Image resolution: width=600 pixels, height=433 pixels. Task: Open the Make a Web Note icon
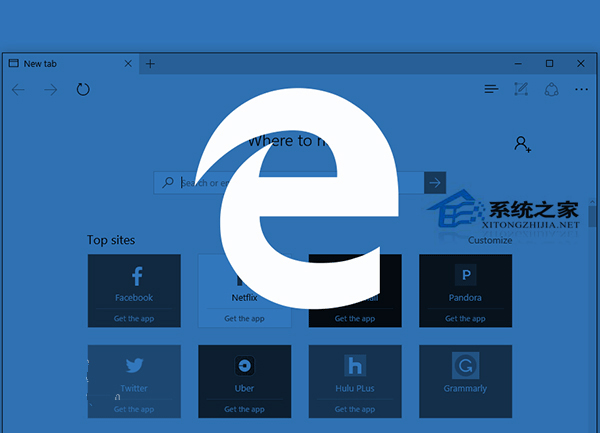[x=520, y=90]
